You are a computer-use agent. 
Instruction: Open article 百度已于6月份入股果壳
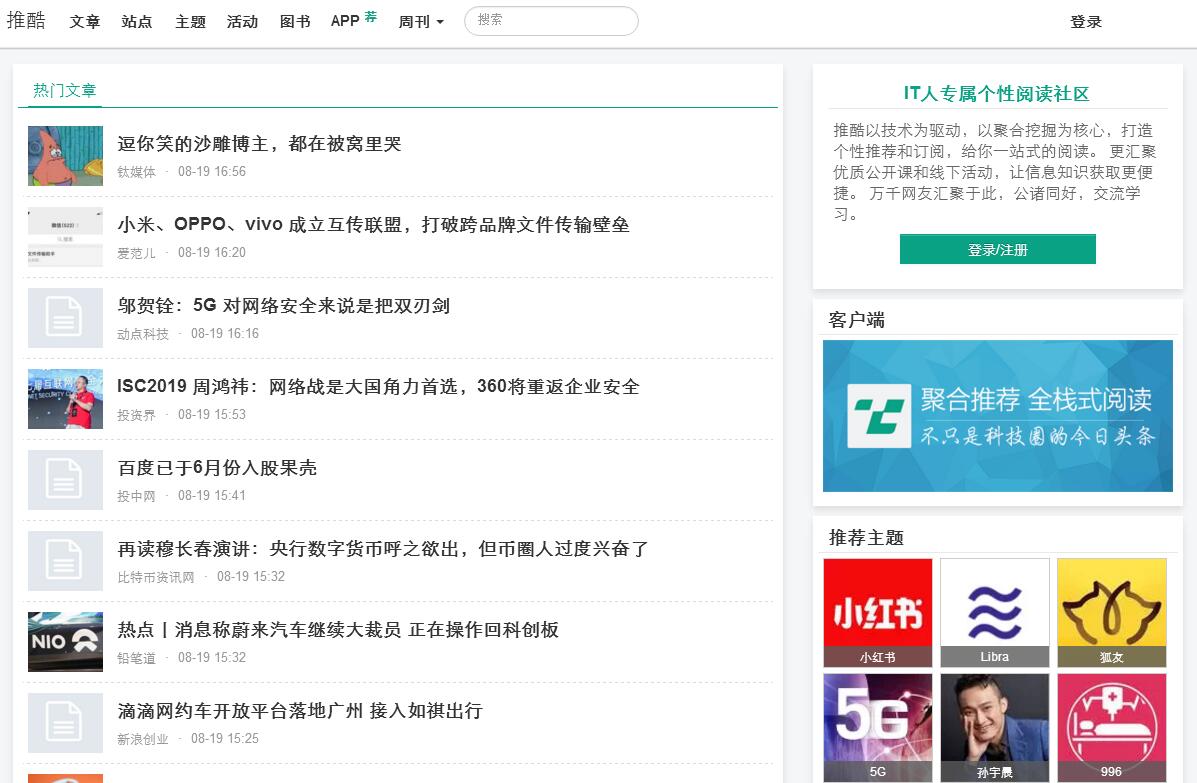(x=217, y=468)
